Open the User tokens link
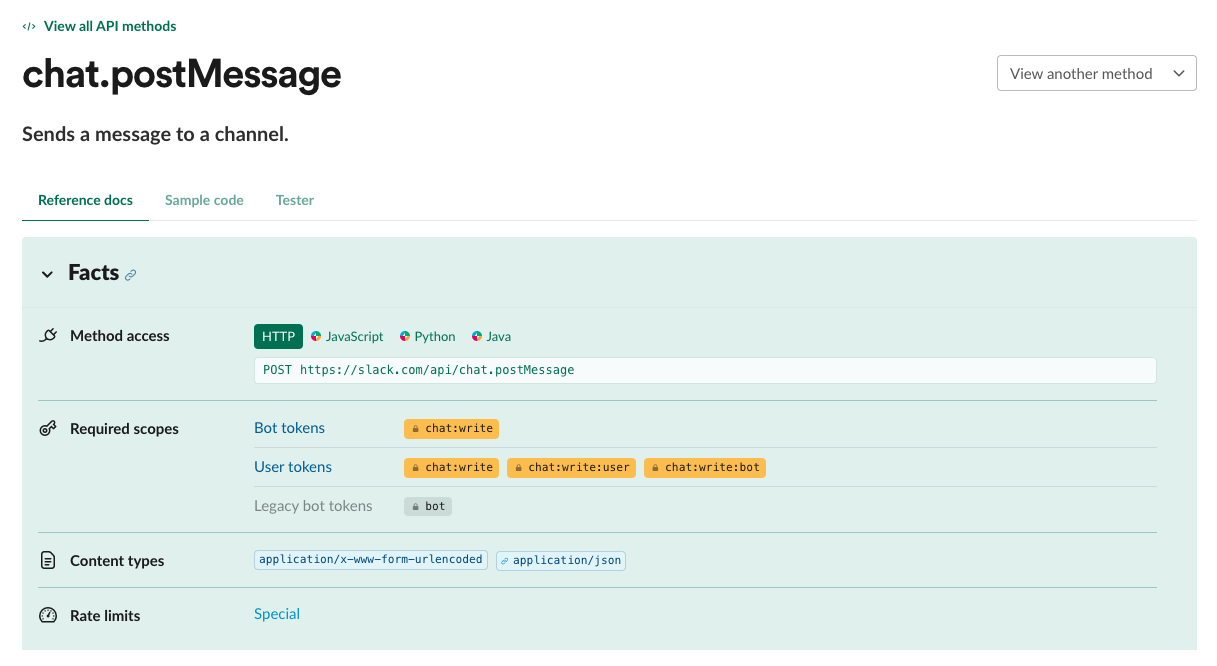 (293, 467)
